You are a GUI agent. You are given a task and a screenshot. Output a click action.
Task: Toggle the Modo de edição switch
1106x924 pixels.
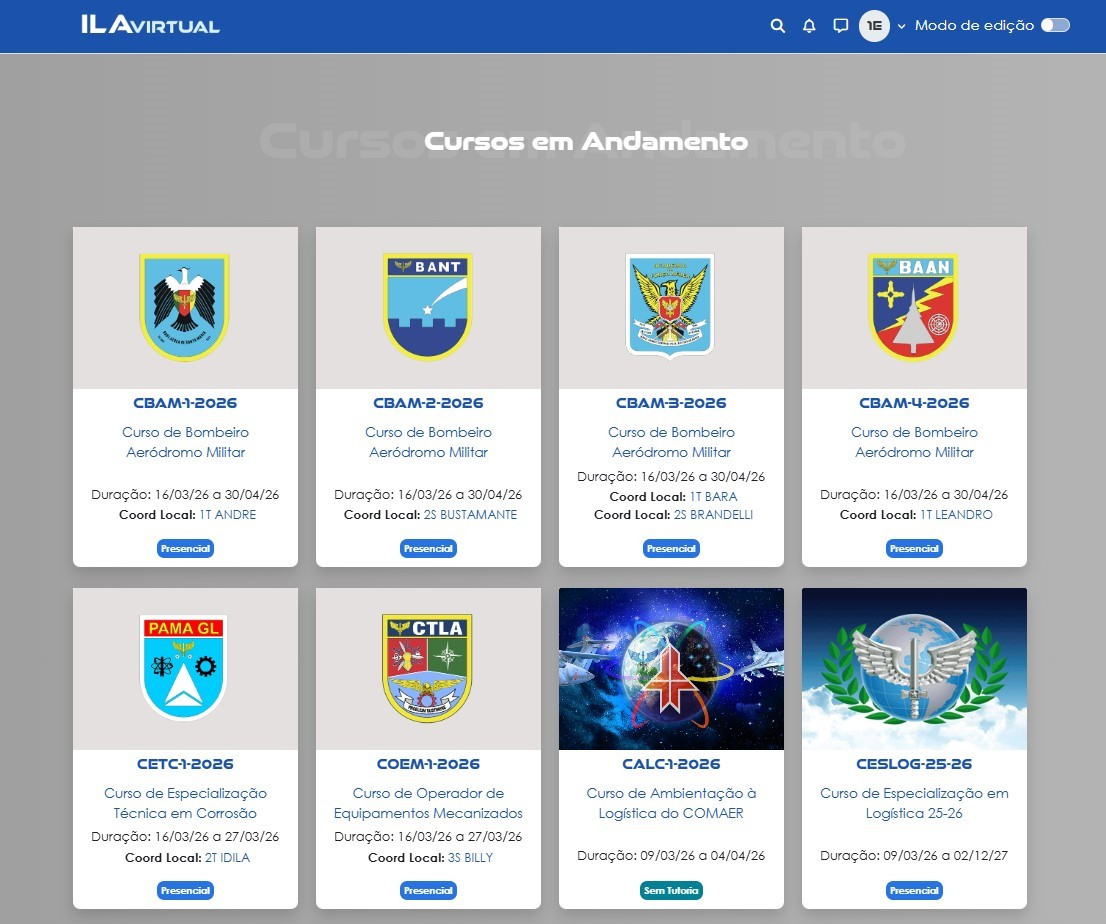coord(1055,26)
